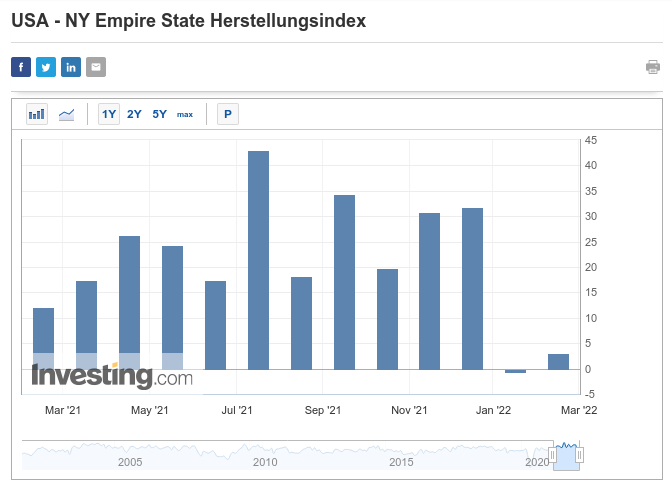This screenshot has height=490, width=672.
Task: Switch to line chart view
Action: point(66,114)
